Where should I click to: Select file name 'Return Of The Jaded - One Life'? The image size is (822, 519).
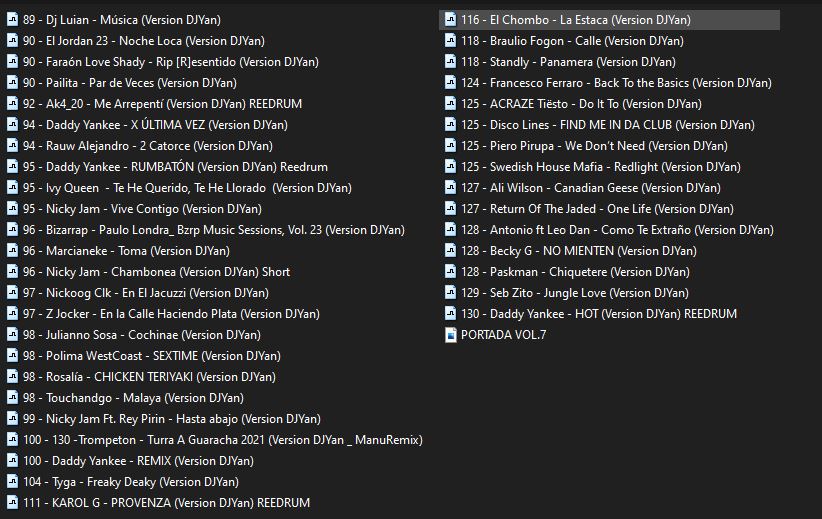[x=597, y=209]
